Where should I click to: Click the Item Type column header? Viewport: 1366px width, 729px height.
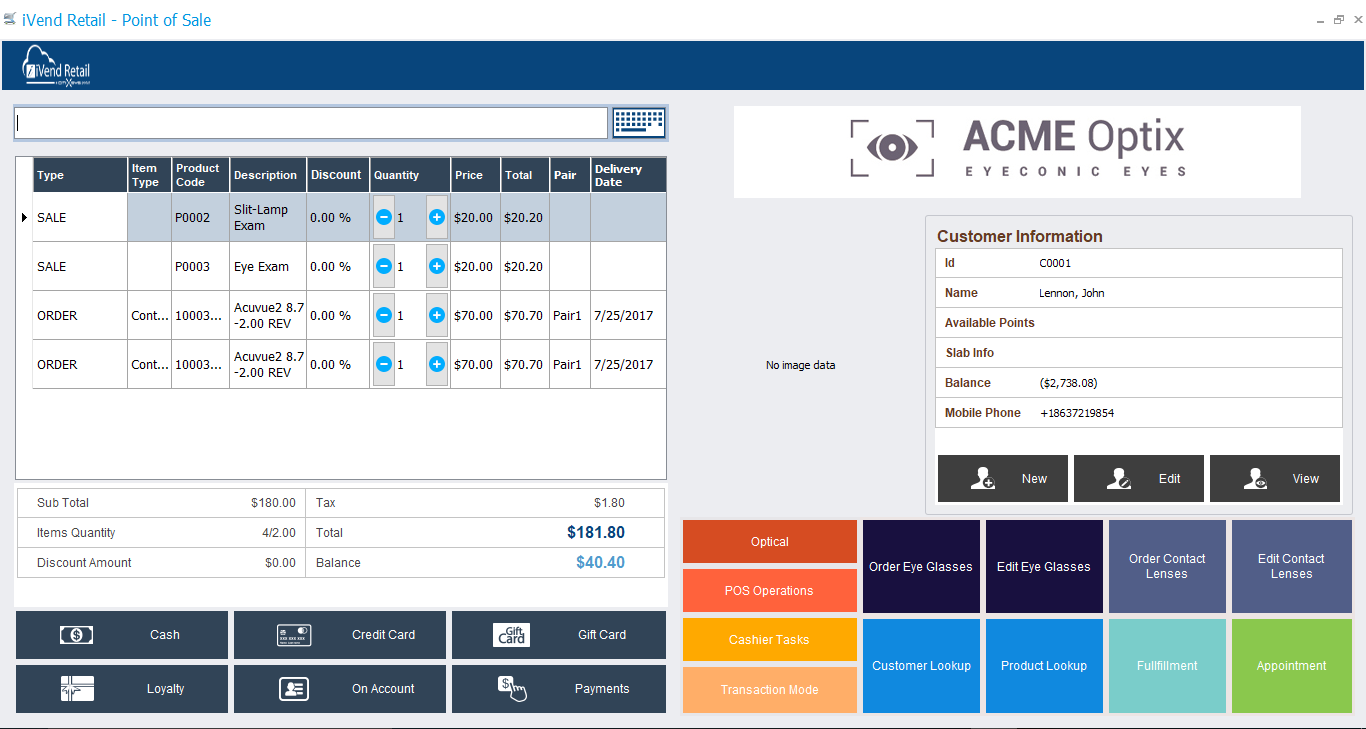[x=149, y=175]
